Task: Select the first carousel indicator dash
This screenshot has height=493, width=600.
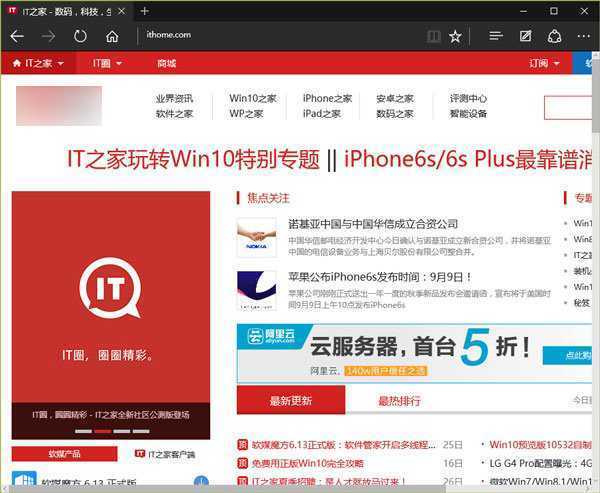Action: pyautogui.click(x=83, y=431)
